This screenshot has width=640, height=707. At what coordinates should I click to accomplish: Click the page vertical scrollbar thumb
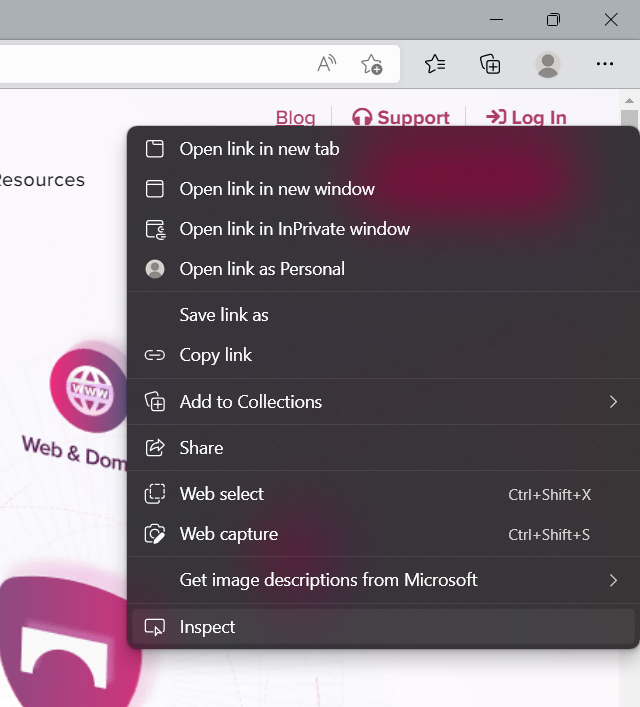(629, 118)
